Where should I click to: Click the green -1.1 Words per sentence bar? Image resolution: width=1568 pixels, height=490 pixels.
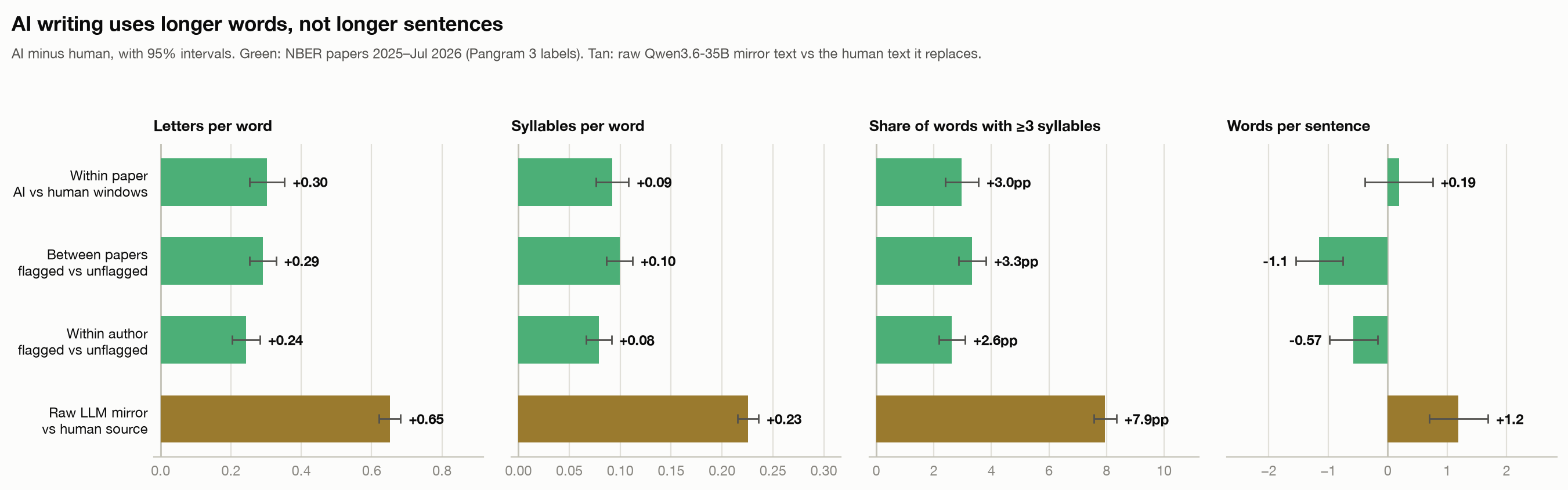1353,261
